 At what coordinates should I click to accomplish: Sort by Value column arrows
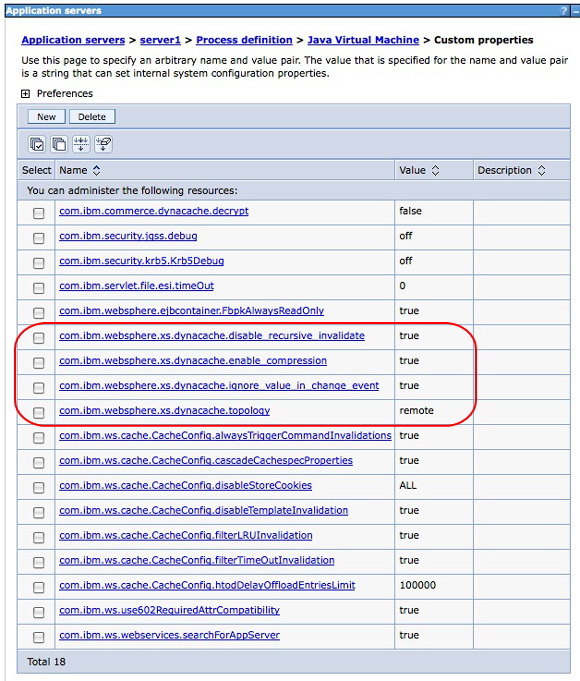coord(435,170)
